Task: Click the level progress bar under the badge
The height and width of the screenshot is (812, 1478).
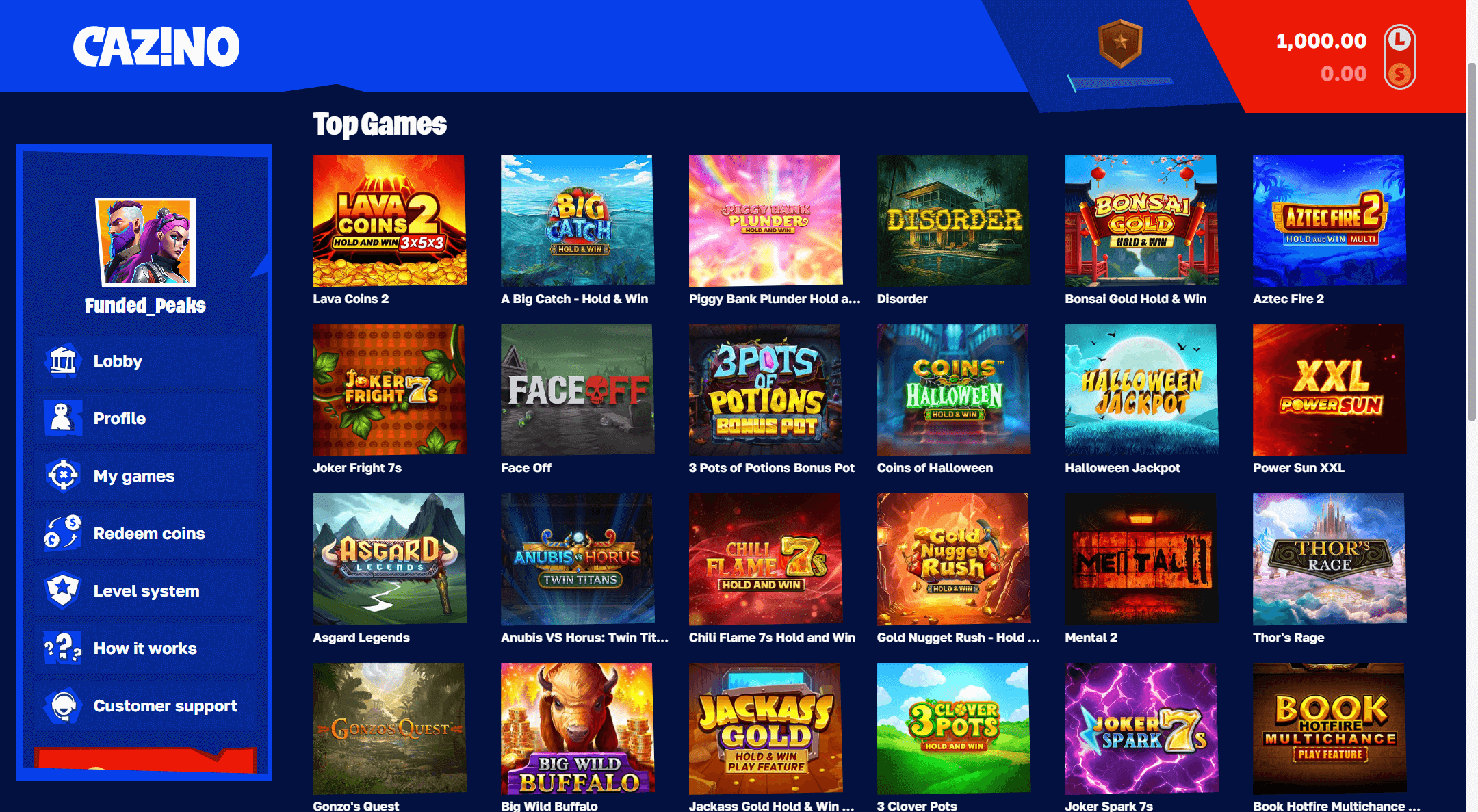Action: pos(1121,83)
